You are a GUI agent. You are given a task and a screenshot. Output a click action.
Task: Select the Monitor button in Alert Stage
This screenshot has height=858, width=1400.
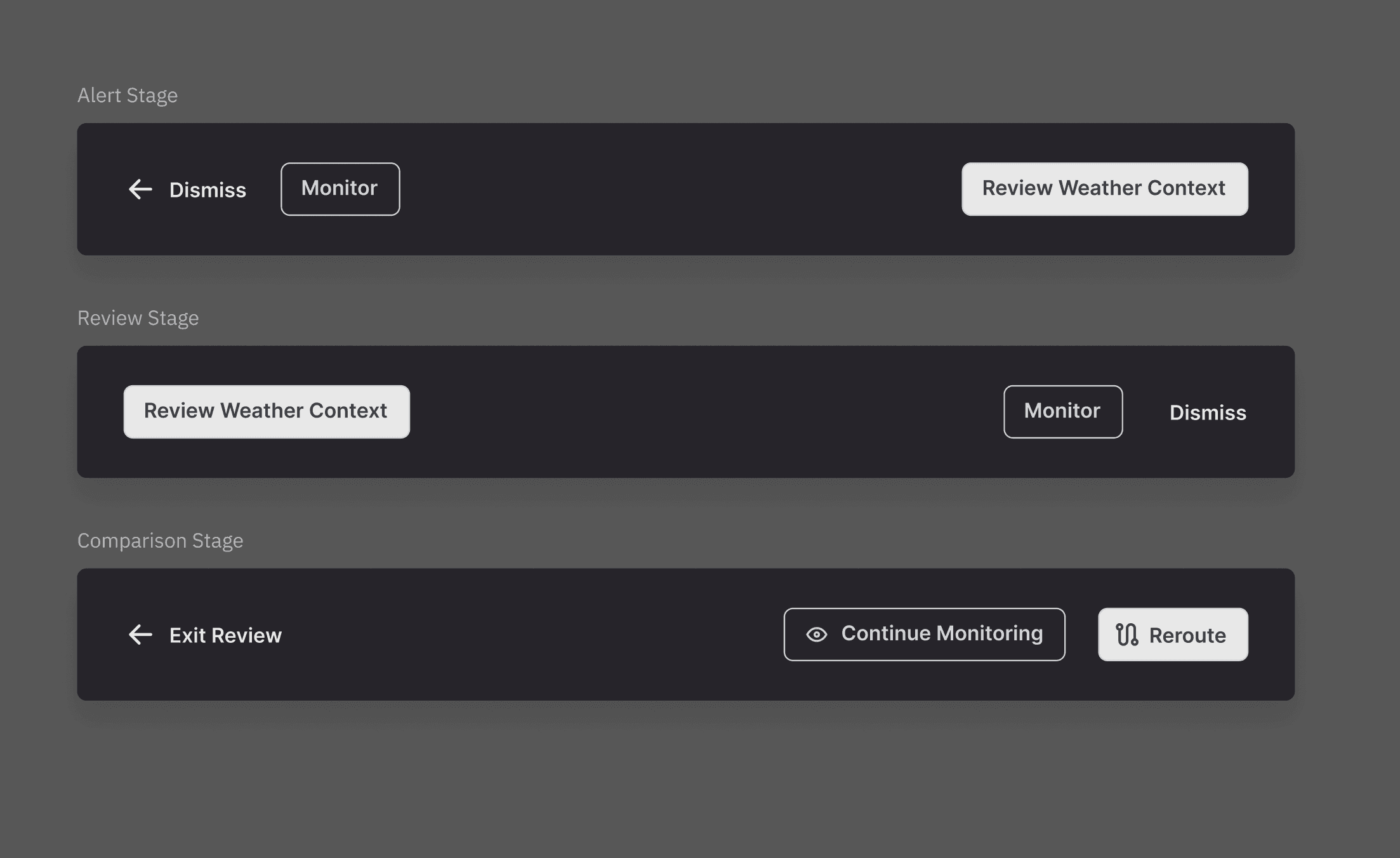[340, 189]
